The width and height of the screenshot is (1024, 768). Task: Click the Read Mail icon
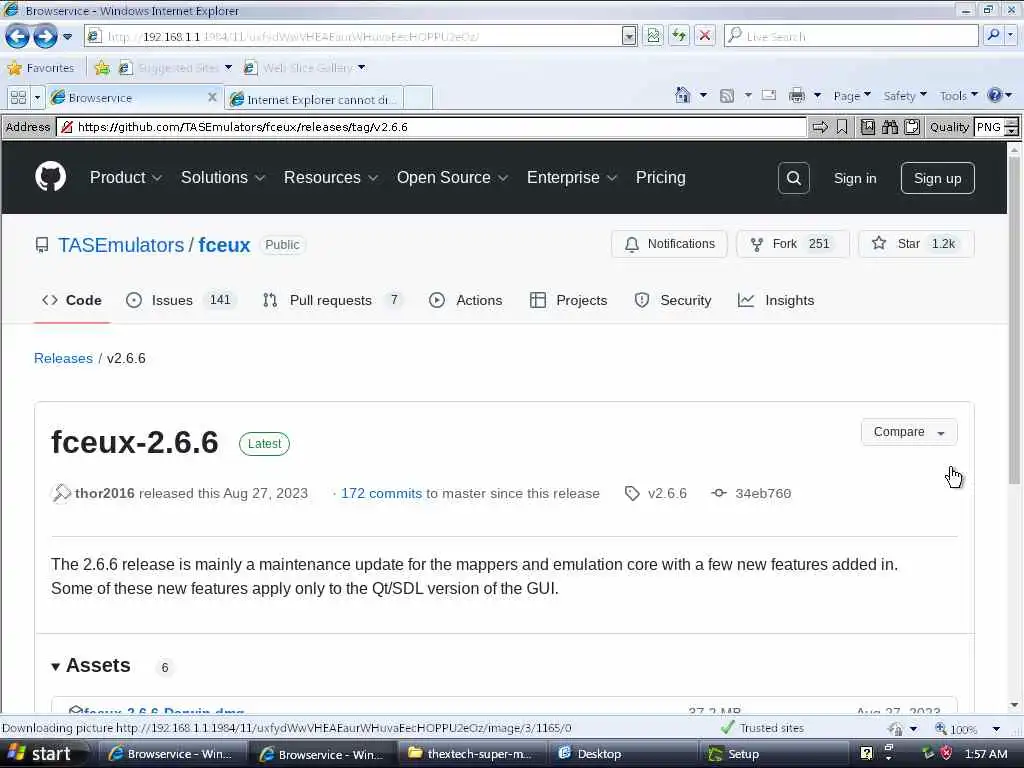(x=769, y=95)
